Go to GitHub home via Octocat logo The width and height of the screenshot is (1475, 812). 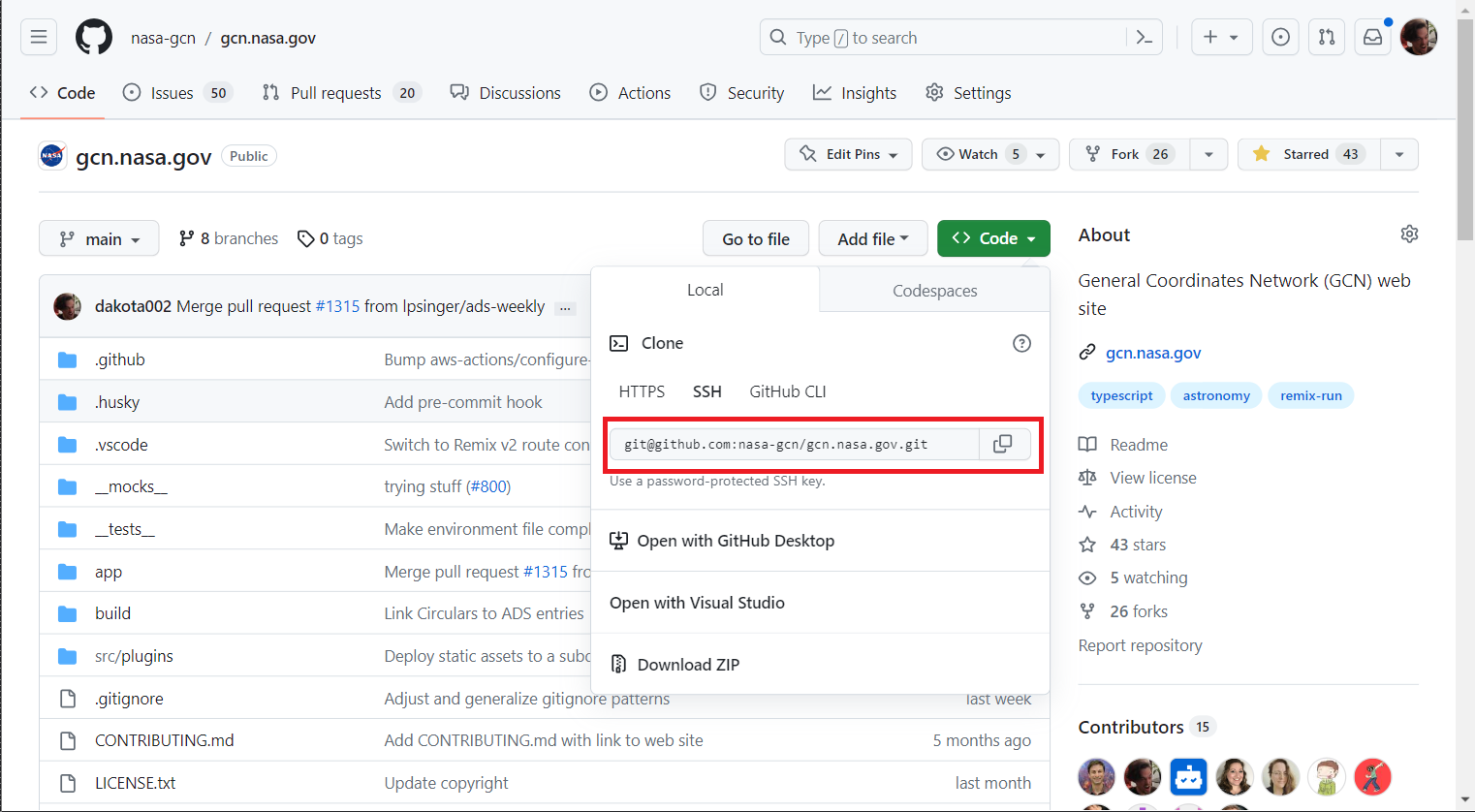94,38
